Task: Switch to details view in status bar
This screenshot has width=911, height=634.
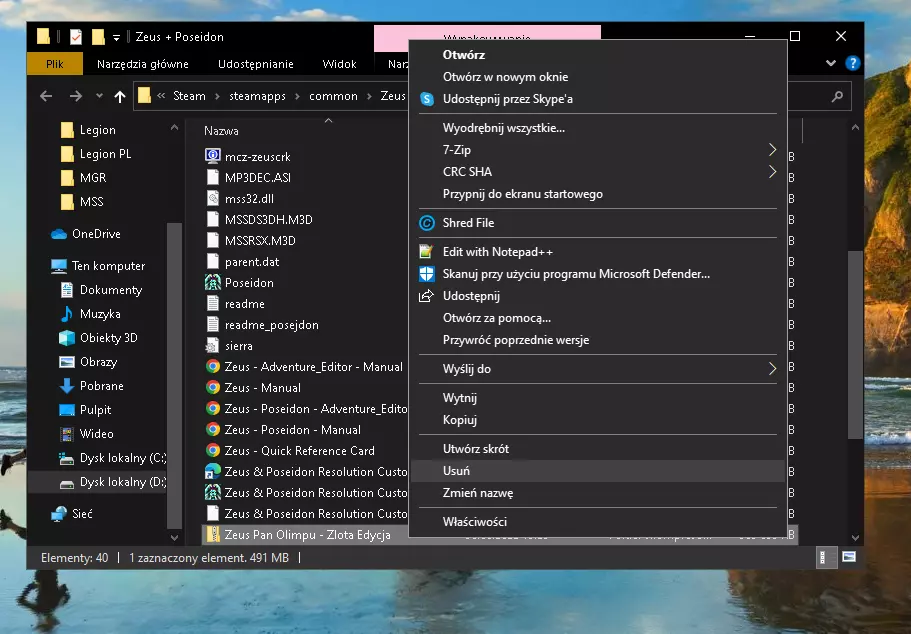Action: (x=827, y=557)
